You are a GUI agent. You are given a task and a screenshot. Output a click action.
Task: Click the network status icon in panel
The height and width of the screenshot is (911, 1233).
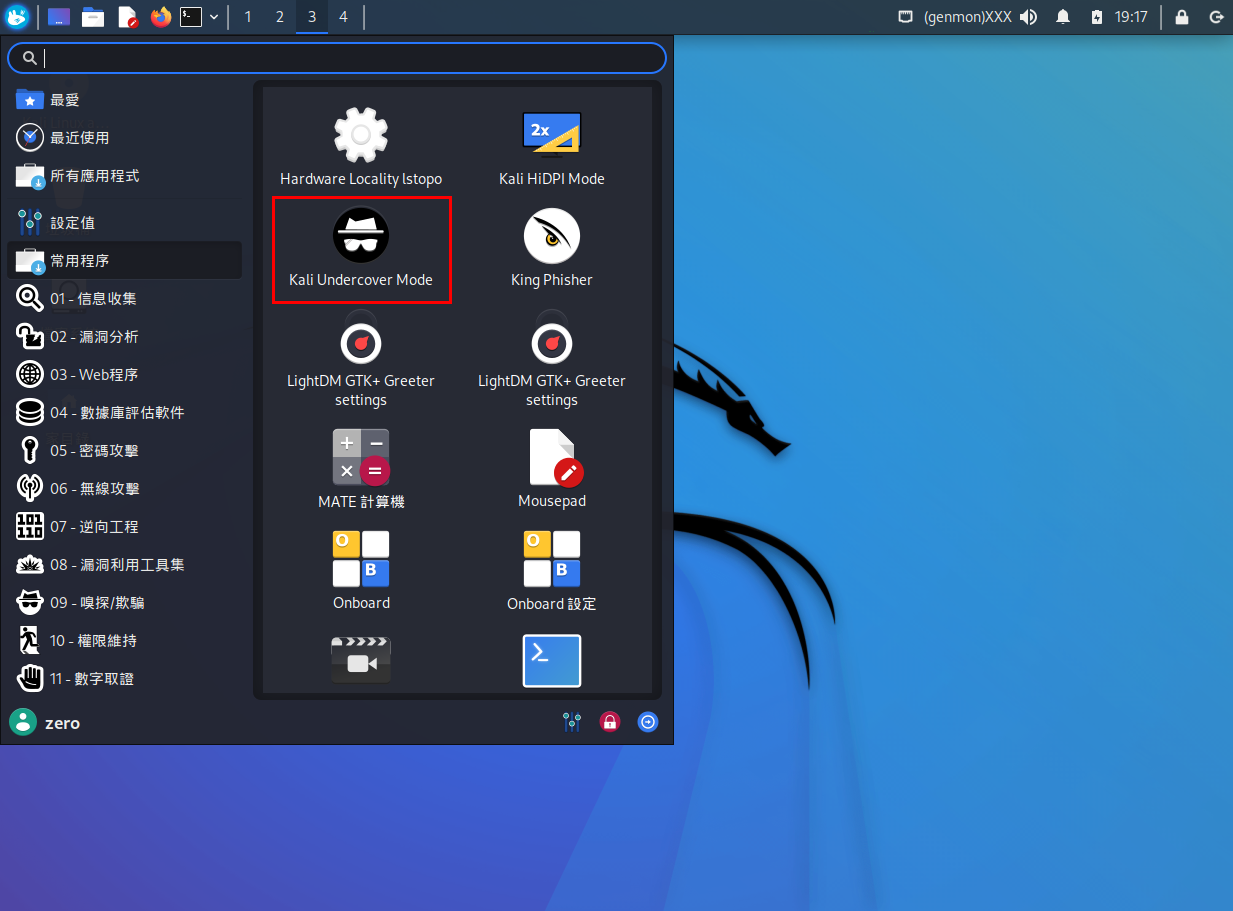click(x=905, y=17)
